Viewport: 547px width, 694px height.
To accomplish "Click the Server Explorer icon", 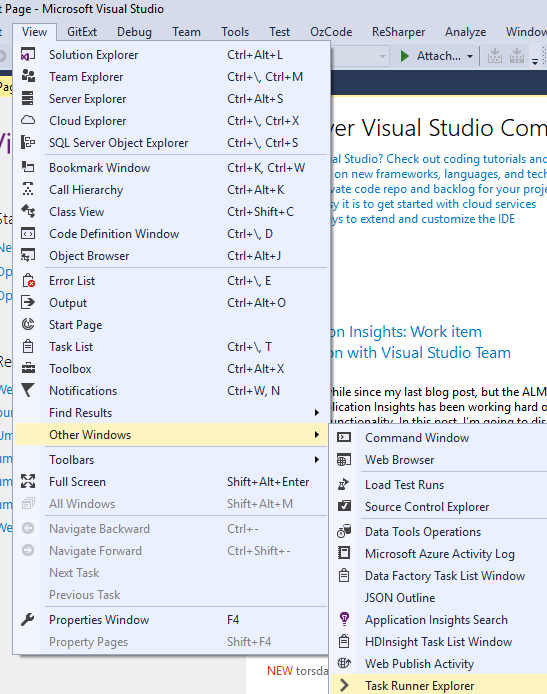I will [28, 98].
